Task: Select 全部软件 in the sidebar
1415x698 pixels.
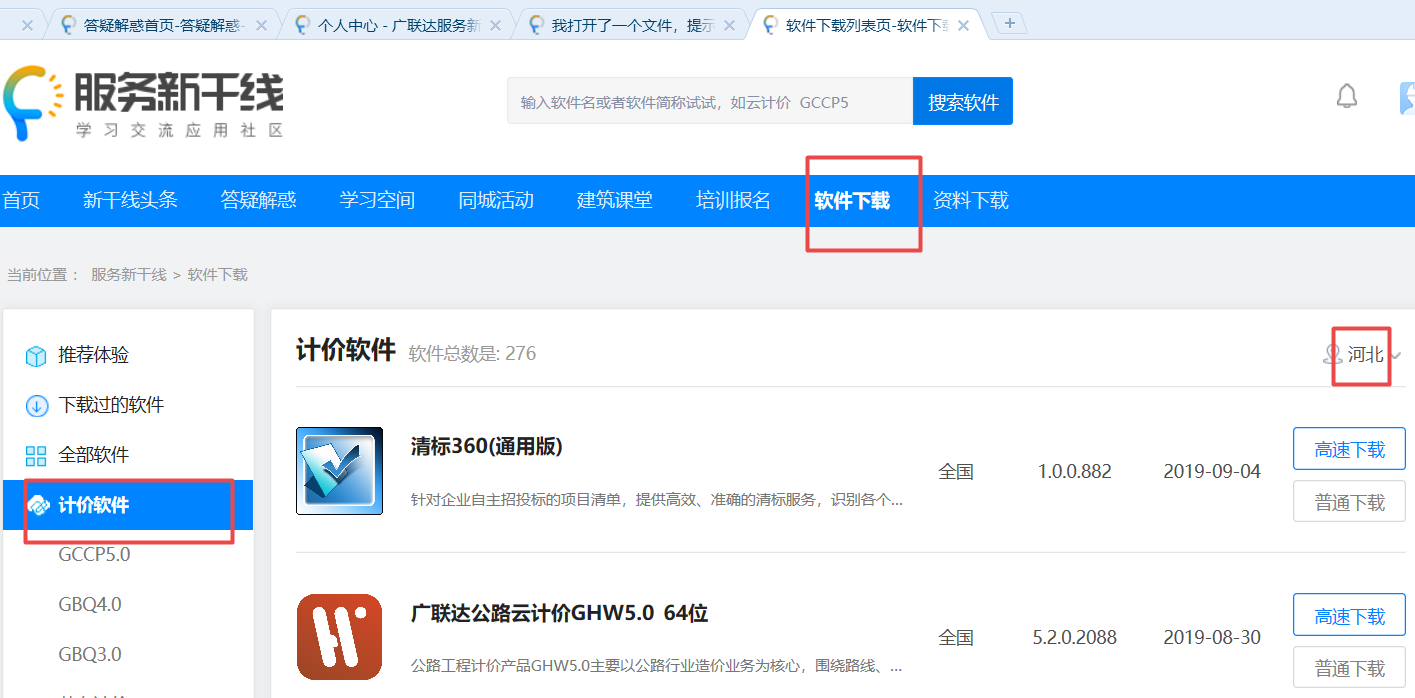Action: click(94, 456)
